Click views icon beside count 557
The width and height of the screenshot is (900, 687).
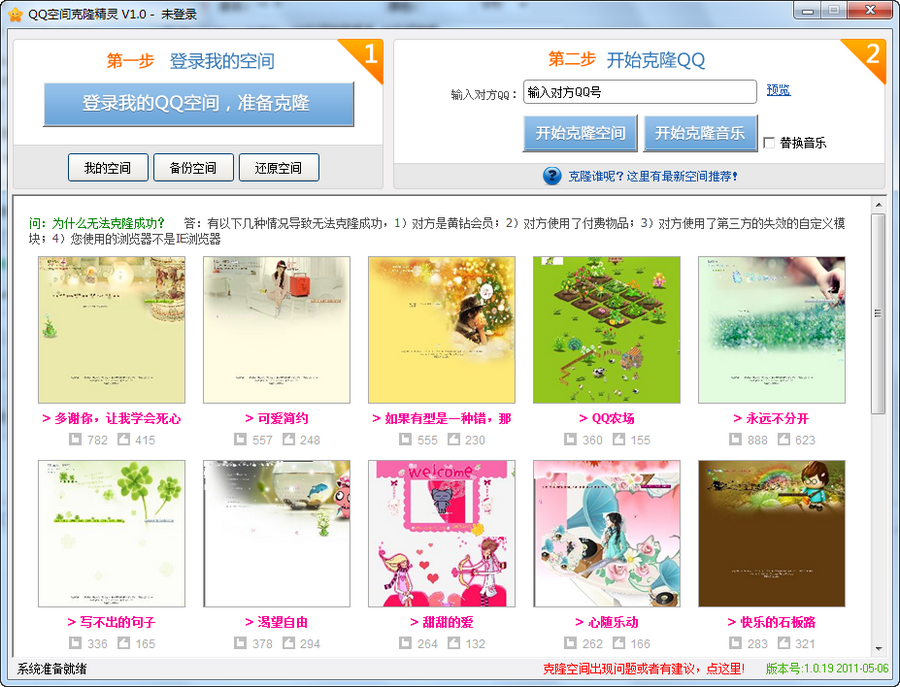[x=240, y=439]
